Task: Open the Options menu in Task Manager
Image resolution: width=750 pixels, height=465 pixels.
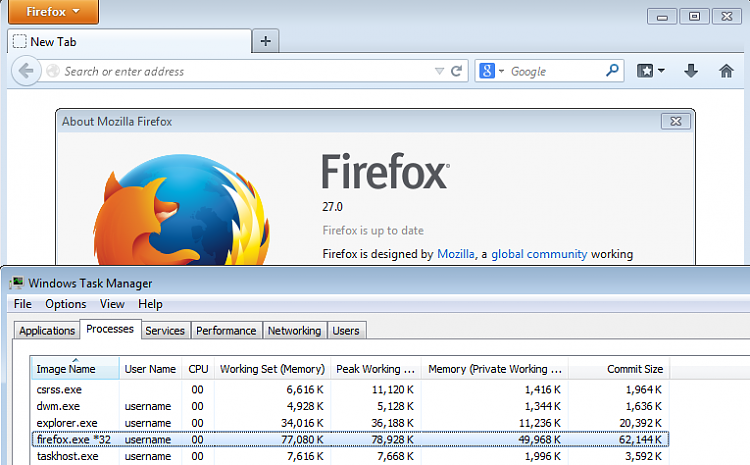Action: pos(66,304)
